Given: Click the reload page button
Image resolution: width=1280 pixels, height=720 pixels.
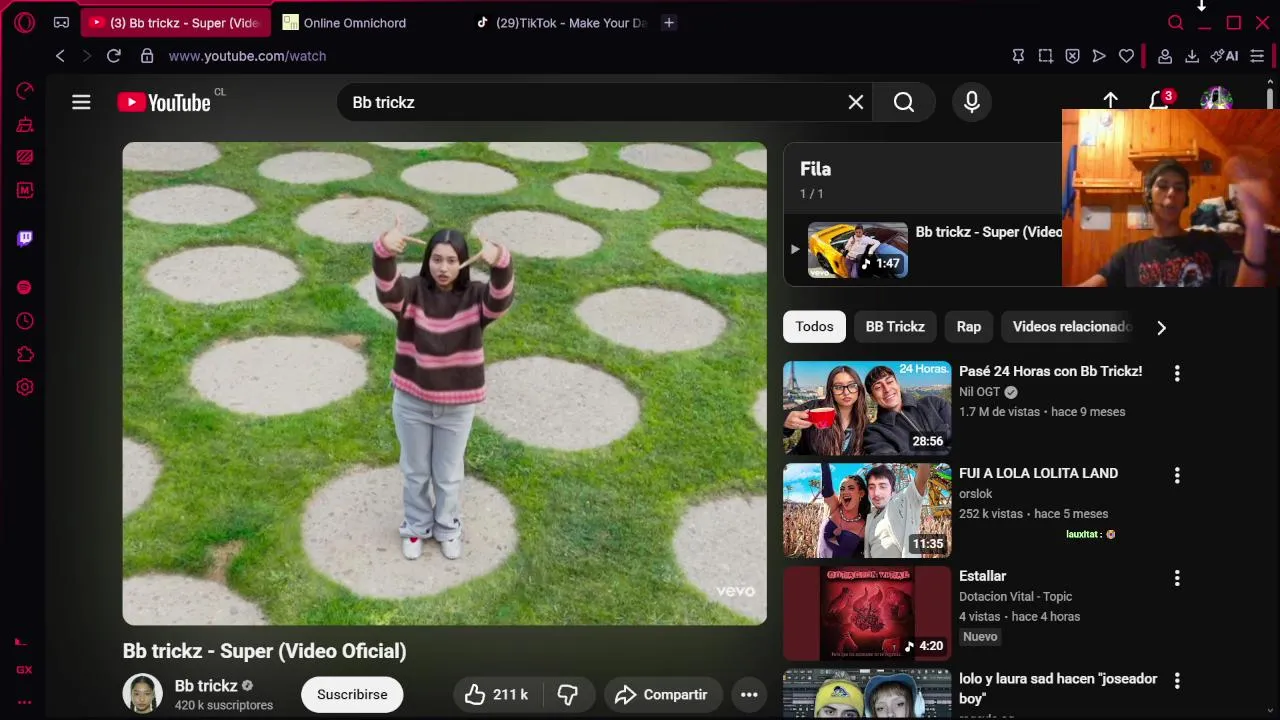Looking at the screenshot, I should (x=114, y=56).
